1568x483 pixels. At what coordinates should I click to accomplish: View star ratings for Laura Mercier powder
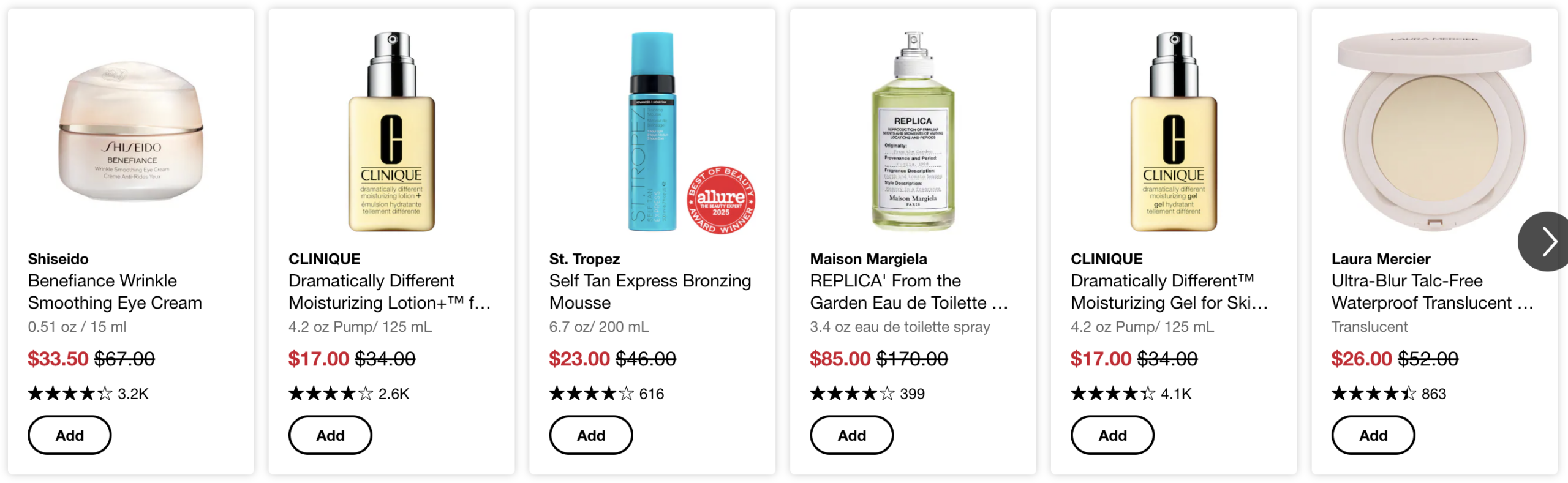click(x=1373, y=393)
